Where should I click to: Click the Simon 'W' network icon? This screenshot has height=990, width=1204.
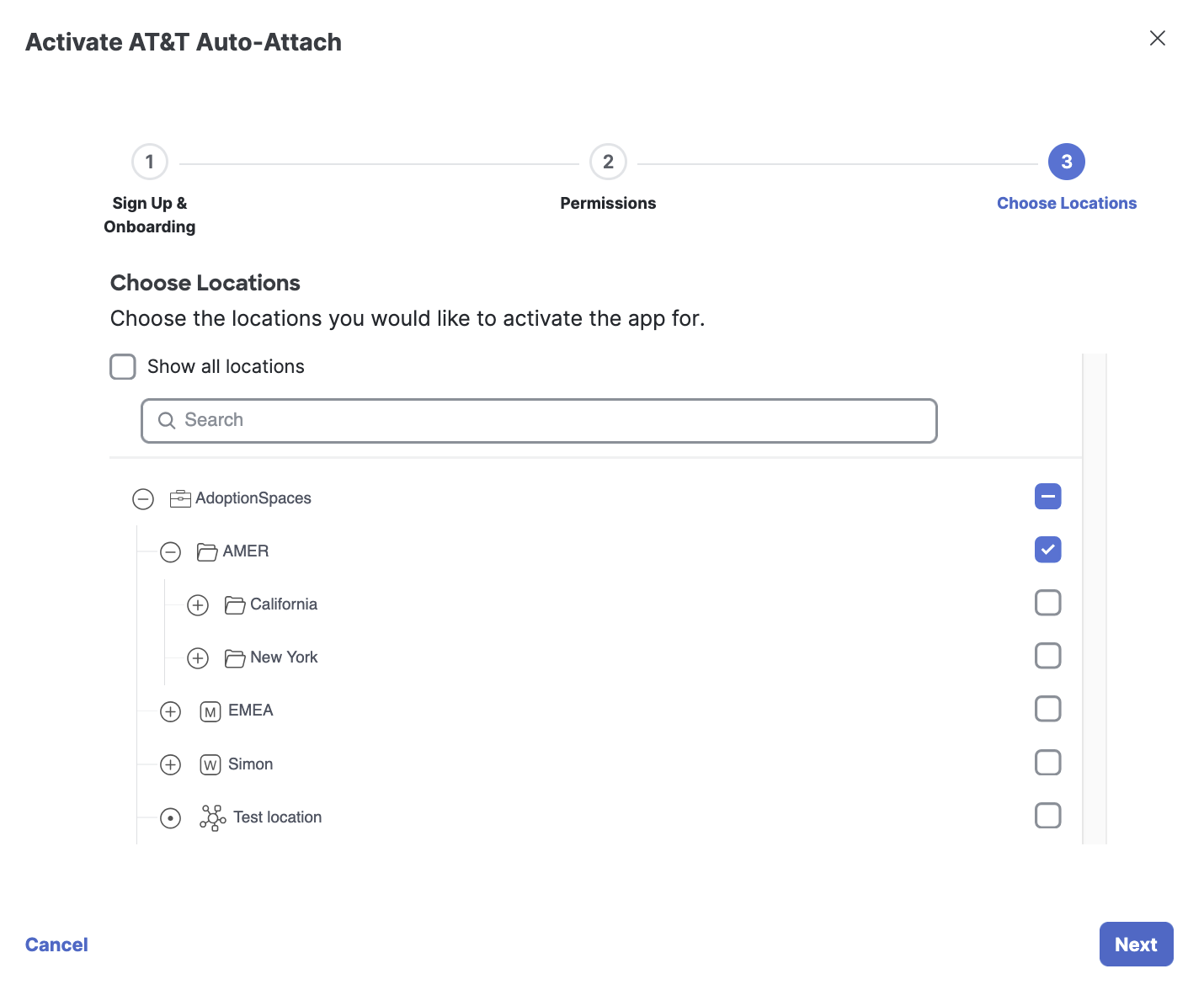(210, 764)
